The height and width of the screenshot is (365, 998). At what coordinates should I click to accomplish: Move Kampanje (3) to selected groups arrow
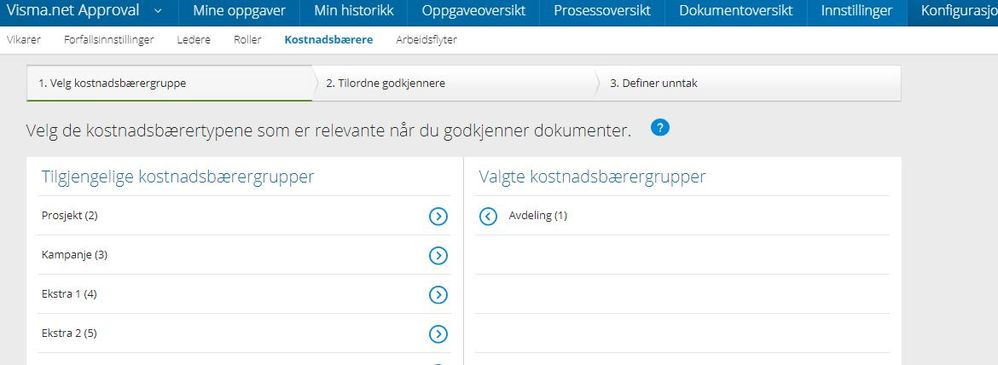click(438, 256)
